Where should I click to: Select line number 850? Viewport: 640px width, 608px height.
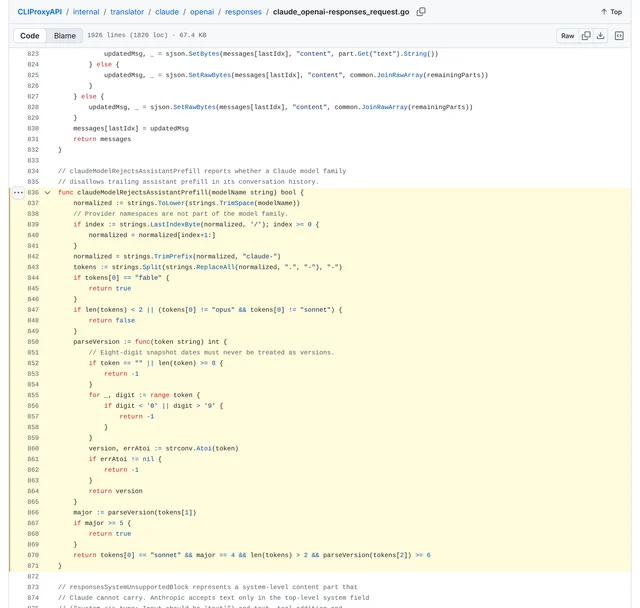[33, 342]
